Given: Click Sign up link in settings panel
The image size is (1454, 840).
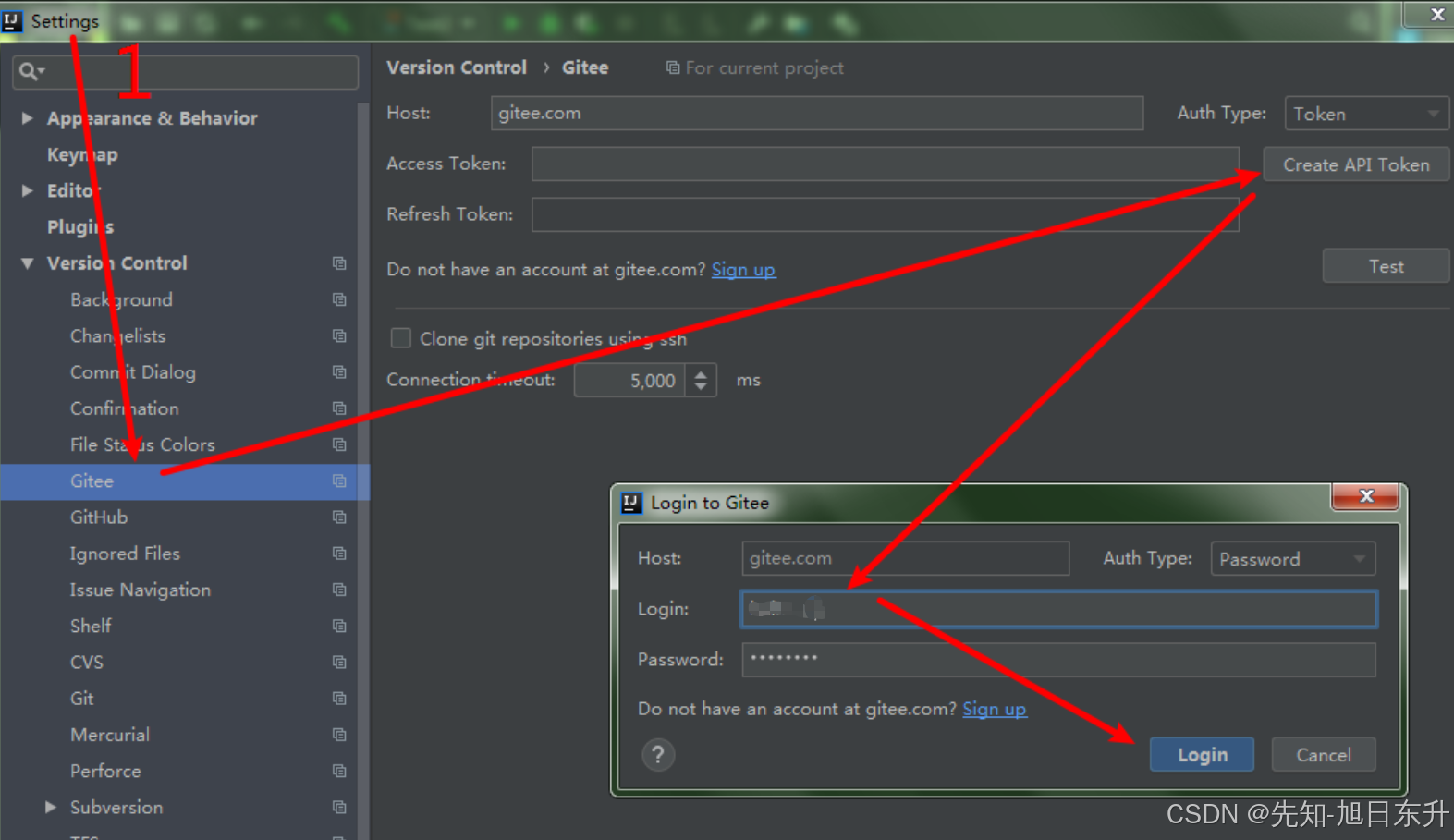Looking at the screenshot, I should pos(743,270).
